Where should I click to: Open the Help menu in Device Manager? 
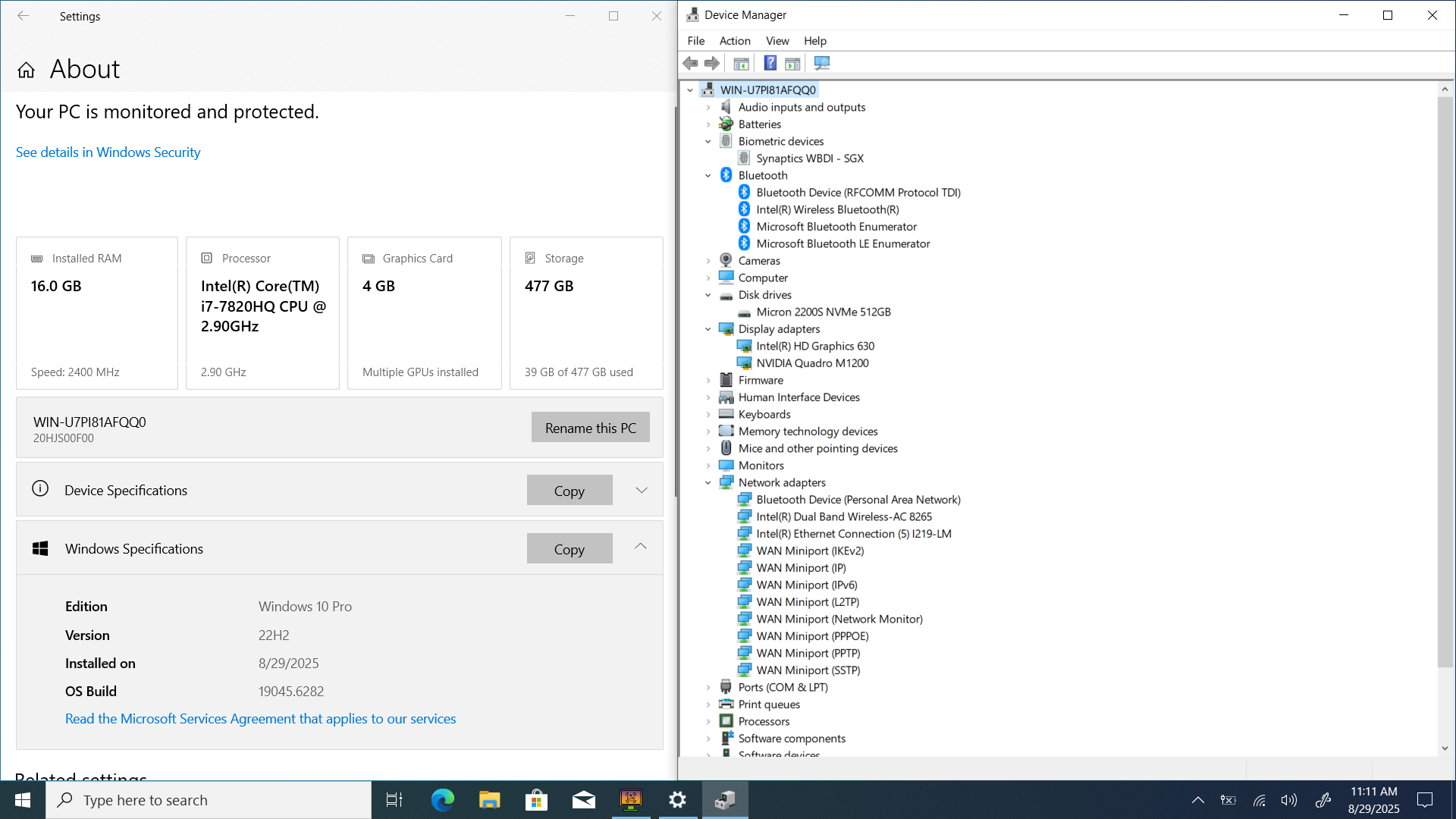(x=815, y=41)
